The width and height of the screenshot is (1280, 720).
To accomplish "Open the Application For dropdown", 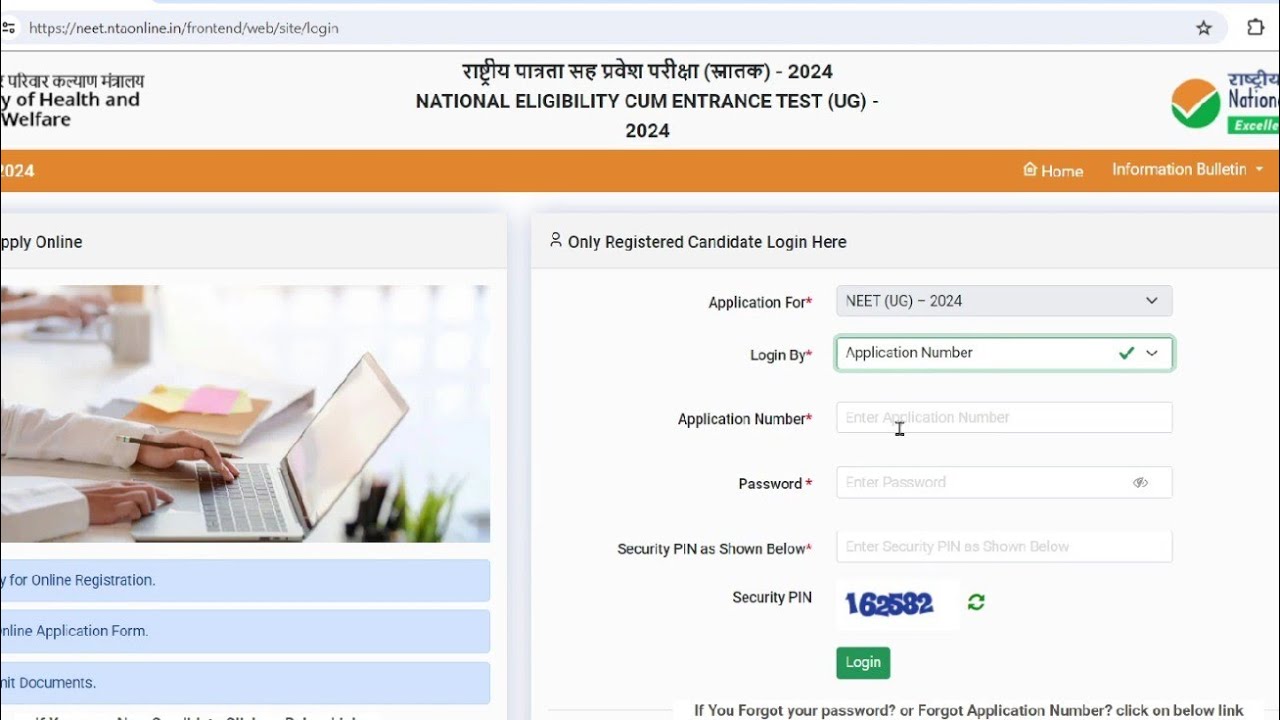I will coord(1004,301).
